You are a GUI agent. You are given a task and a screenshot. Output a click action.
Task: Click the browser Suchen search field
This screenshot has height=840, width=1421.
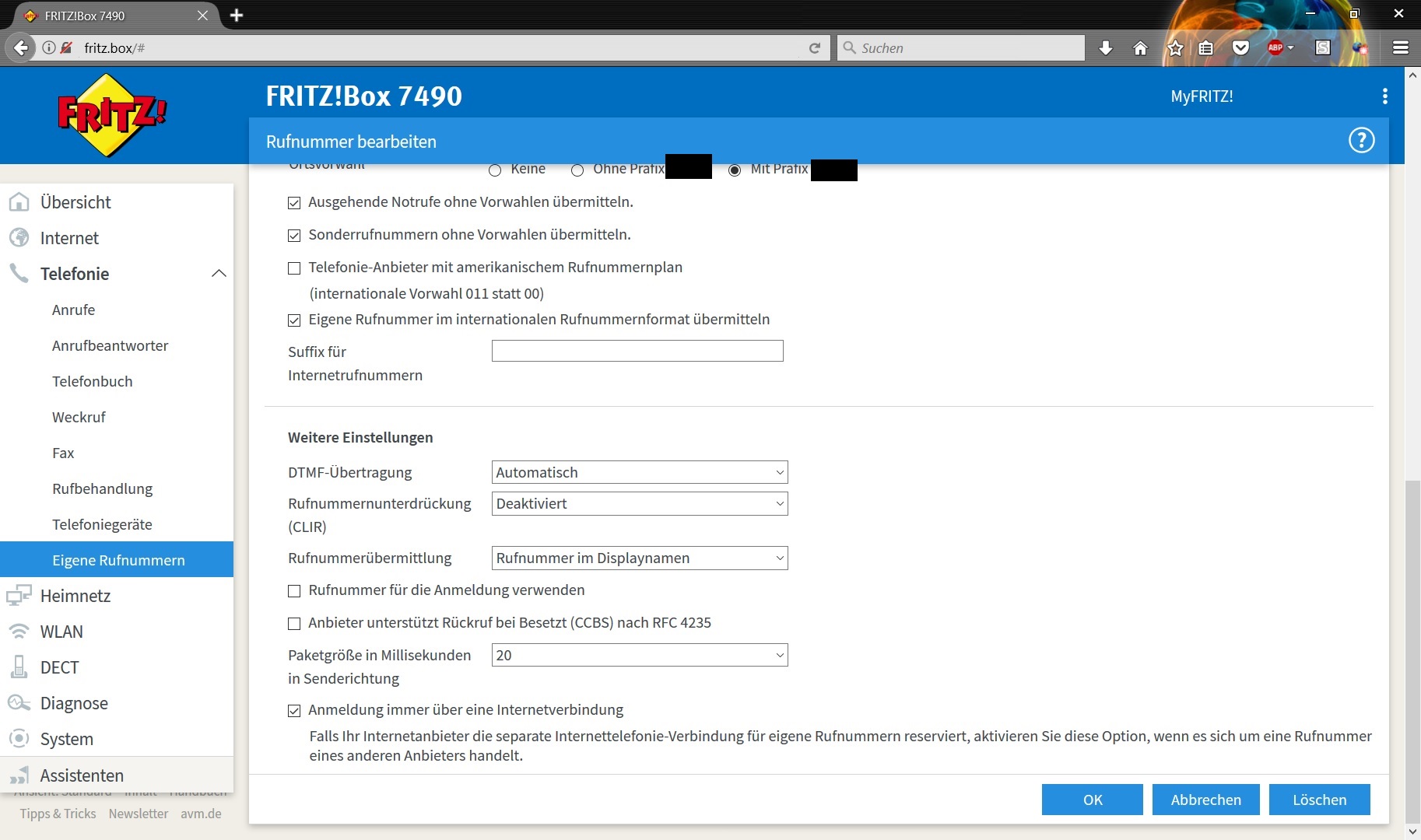pyautogui.click(x=961, y=47)
